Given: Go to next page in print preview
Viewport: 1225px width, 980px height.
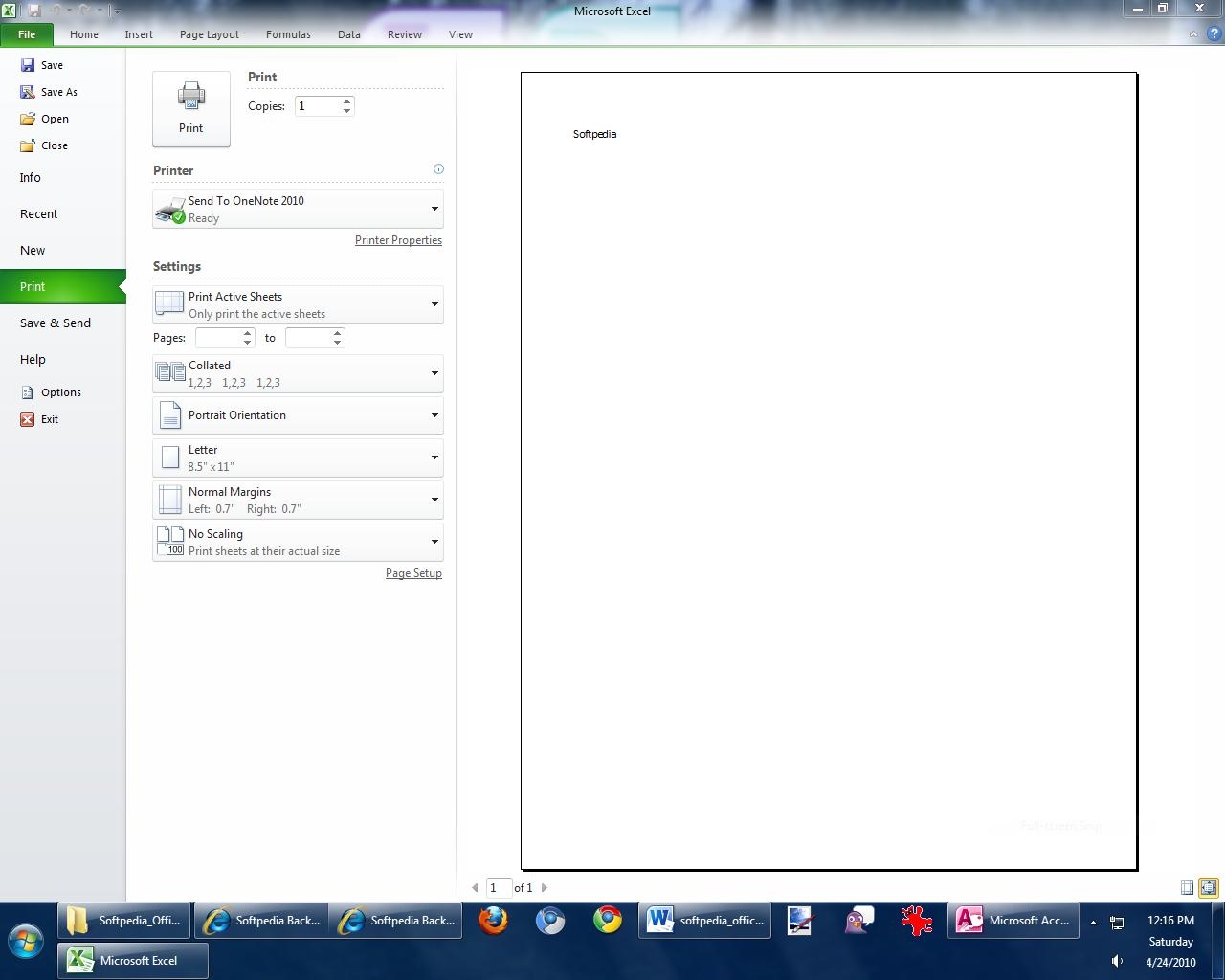Looking at the screenshot, I should coord(545,888).
